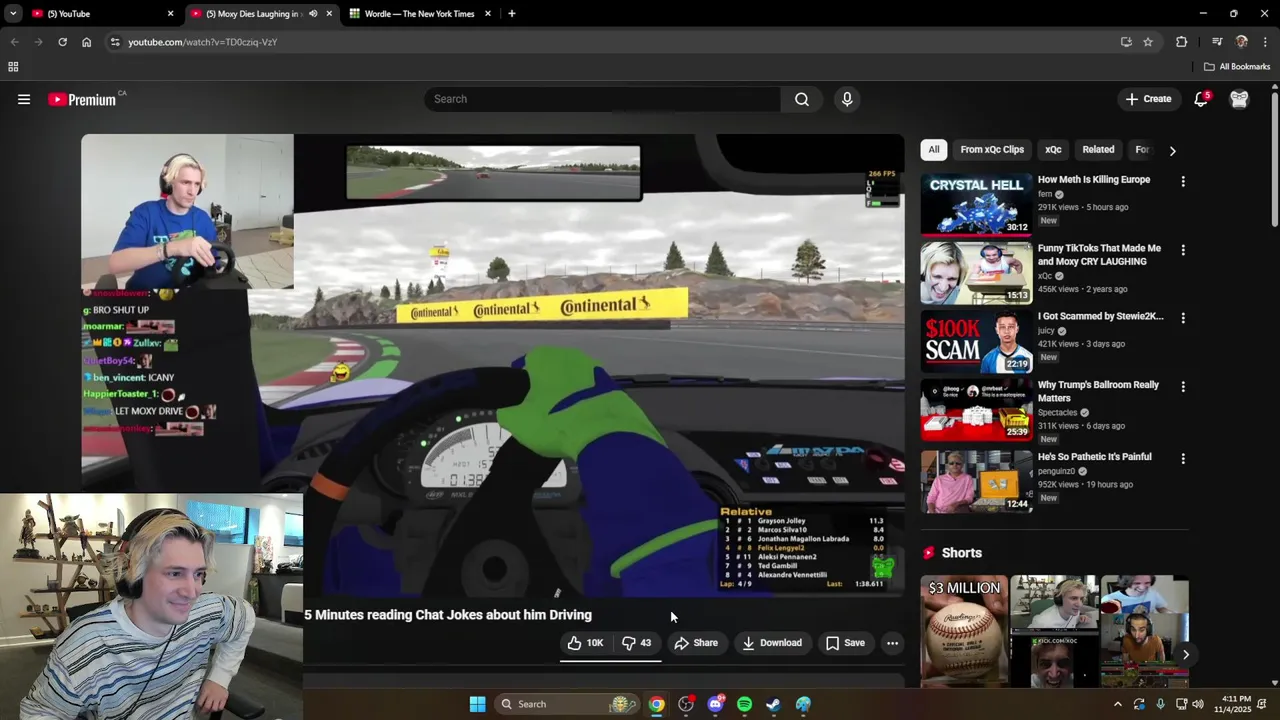The width and height of the screenshot is (1280, 720).
Task: Click the Chrome address bar URL
Action: coord(202,42)
